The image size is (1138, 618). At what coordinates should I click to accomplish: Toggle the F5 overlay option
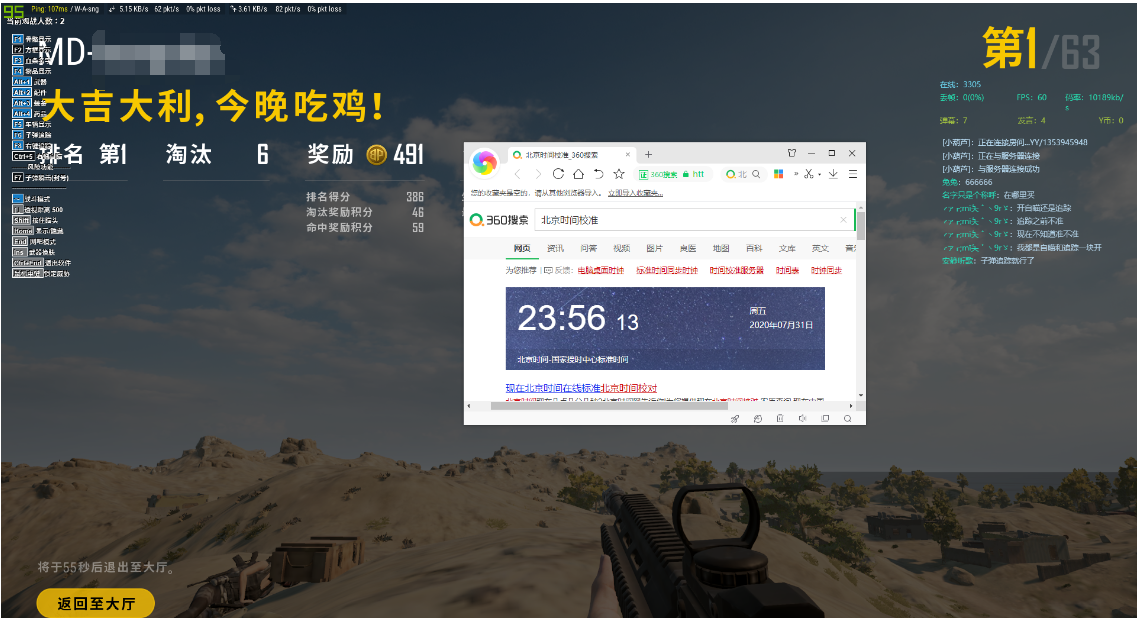pos(17,124)
